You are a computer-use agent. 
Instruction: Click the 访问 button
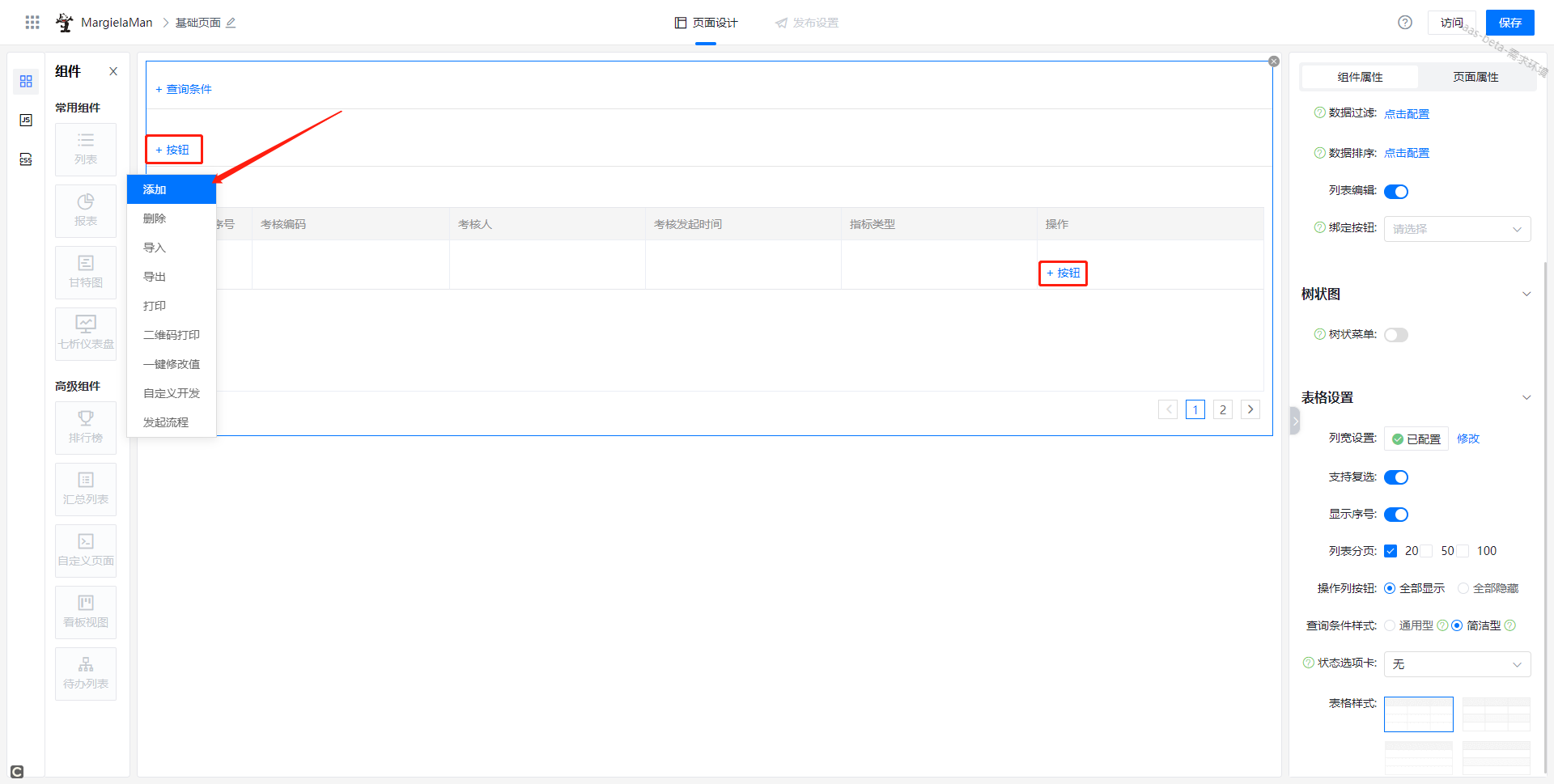pos(1452,23)
